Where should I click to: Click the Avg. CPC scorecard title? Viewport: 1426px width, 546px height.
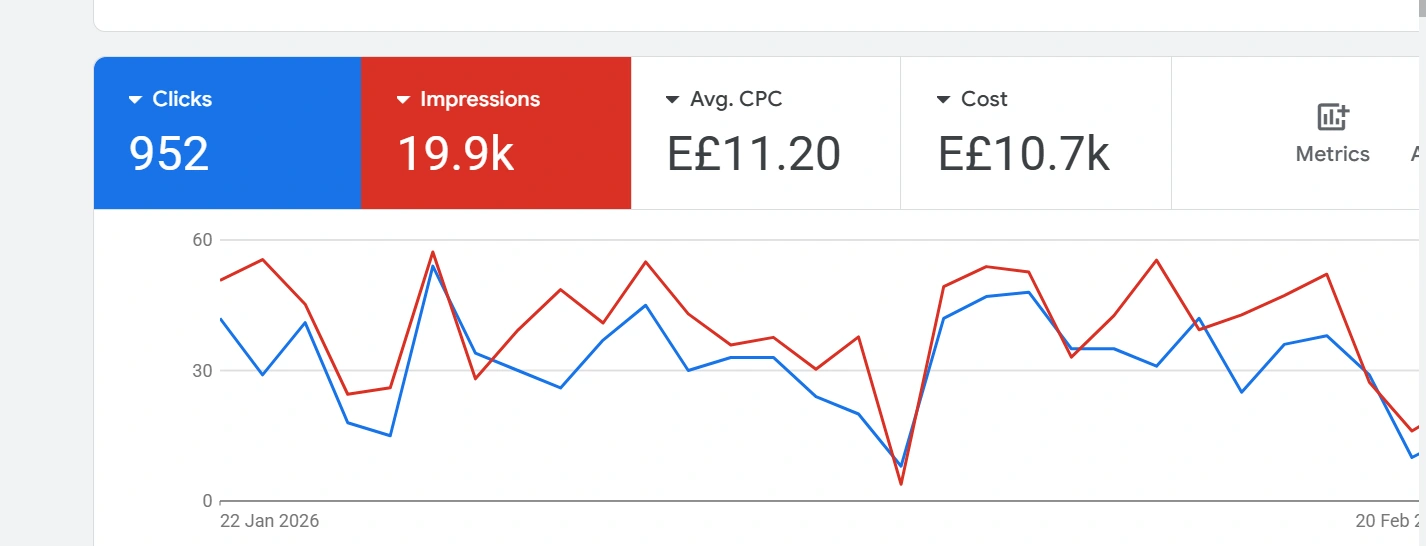(x=736, y=99)
